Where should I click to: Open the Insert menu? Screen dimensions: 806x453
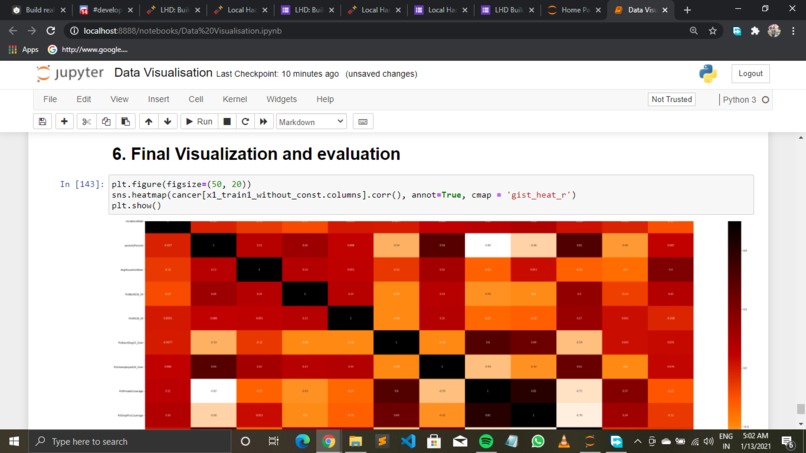pyautogui.click(x=158, y=99)
